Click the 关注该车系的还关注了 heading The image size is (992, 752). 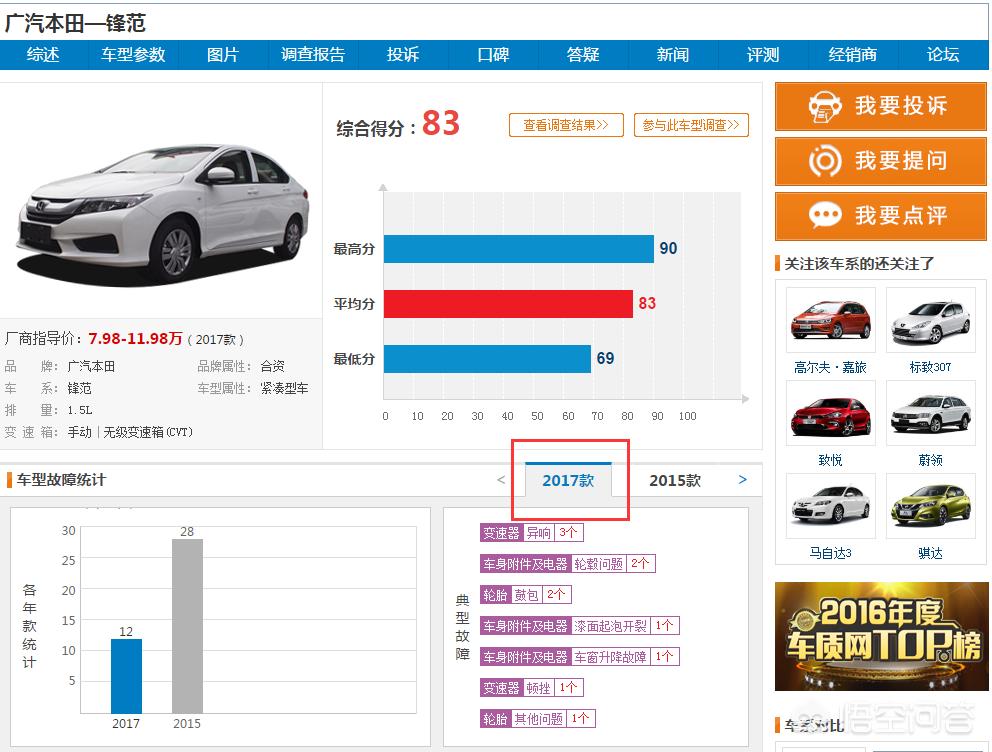pos(859,264)
